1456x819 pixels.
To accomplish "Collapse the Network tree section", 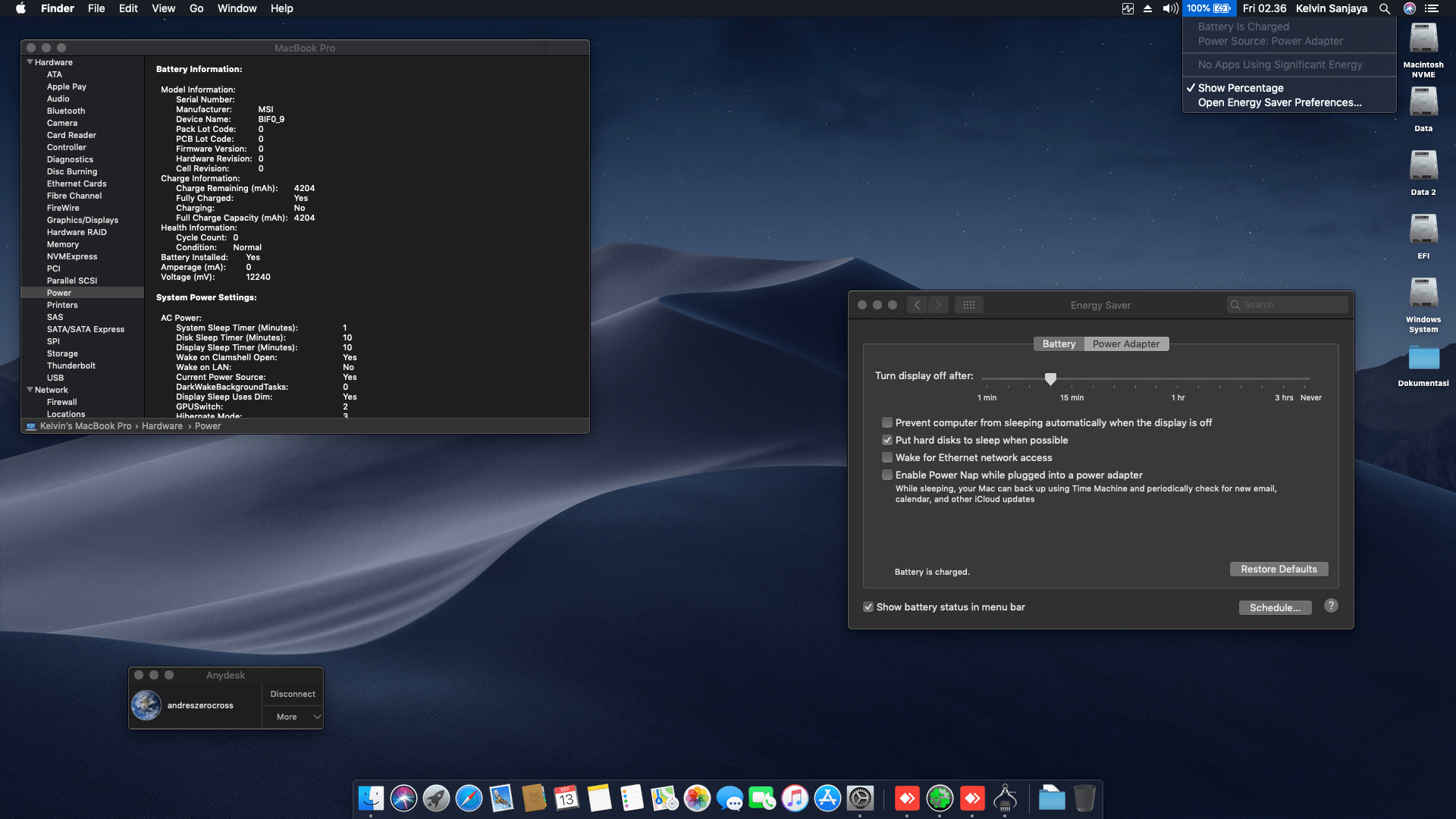I will [x=30, y=390].
